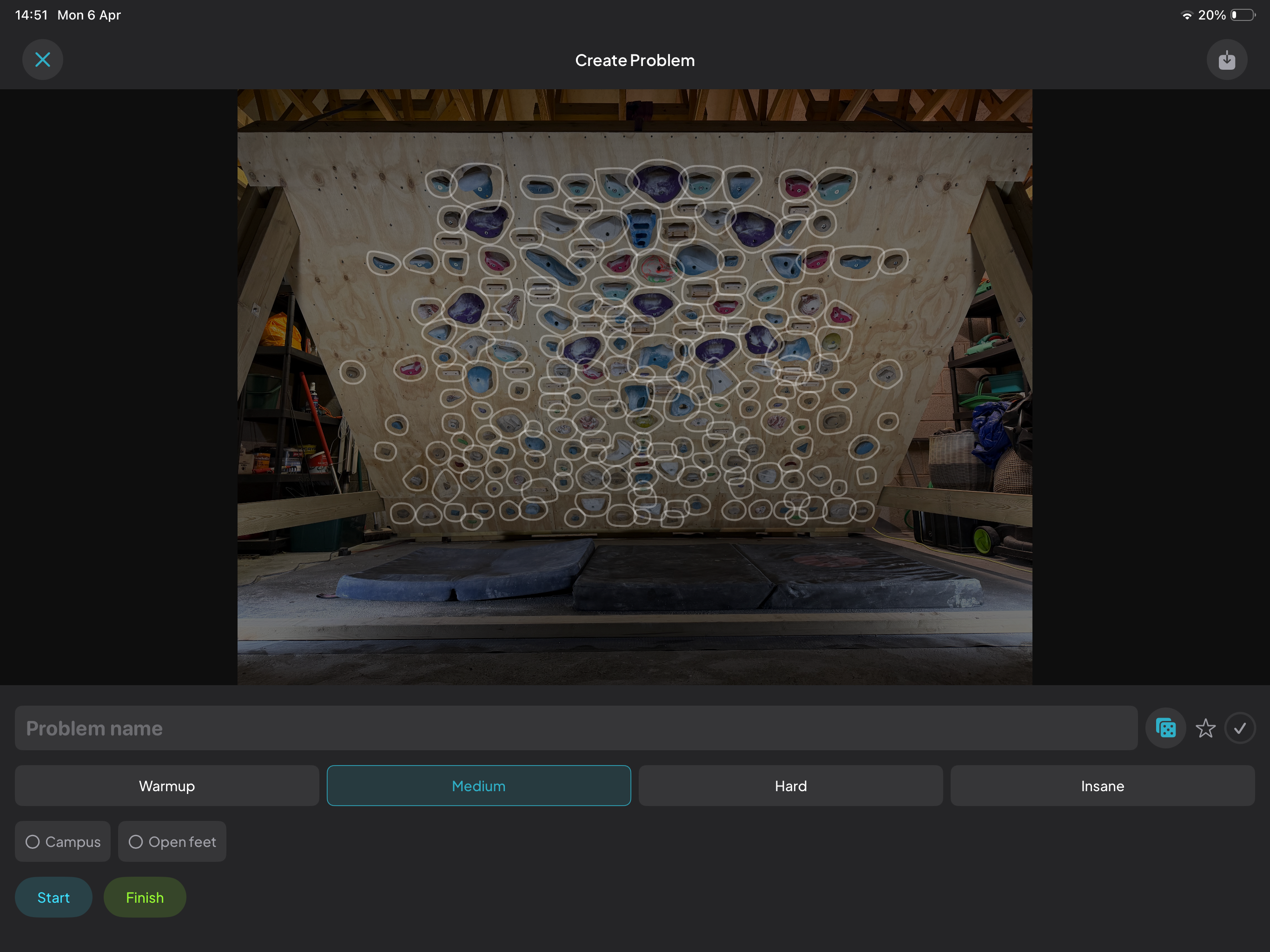This screenshot has height=952, width=1270.
Task: Mark problem as favorite with the star icon
Action: click(1205, 728)
